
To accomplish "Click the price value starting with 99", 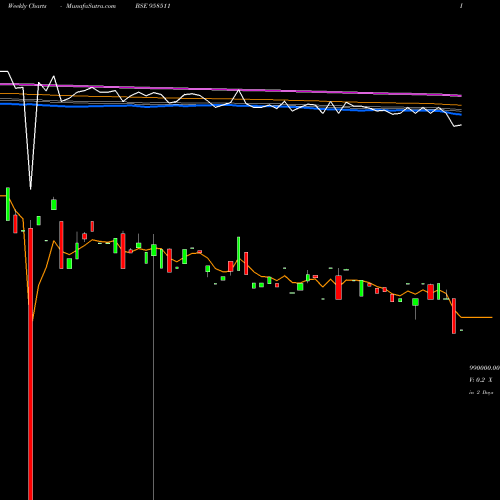I will click(485, 368).
